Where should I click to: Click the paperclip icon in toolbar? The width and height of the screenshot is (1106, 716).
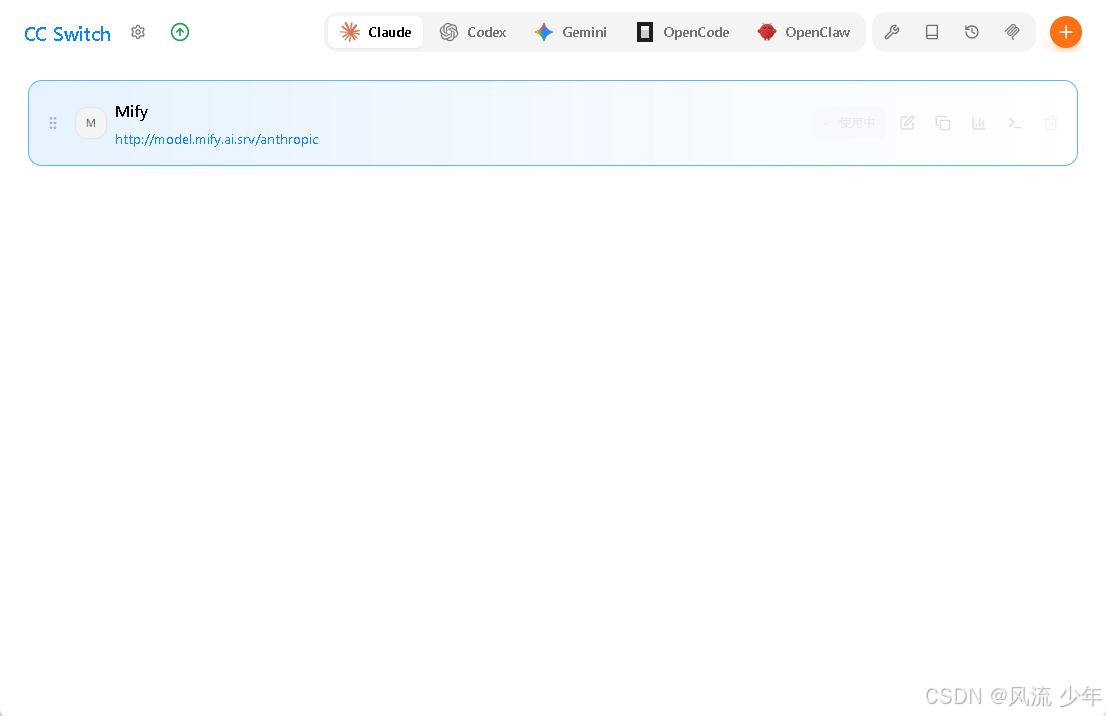click(1012, 32)
